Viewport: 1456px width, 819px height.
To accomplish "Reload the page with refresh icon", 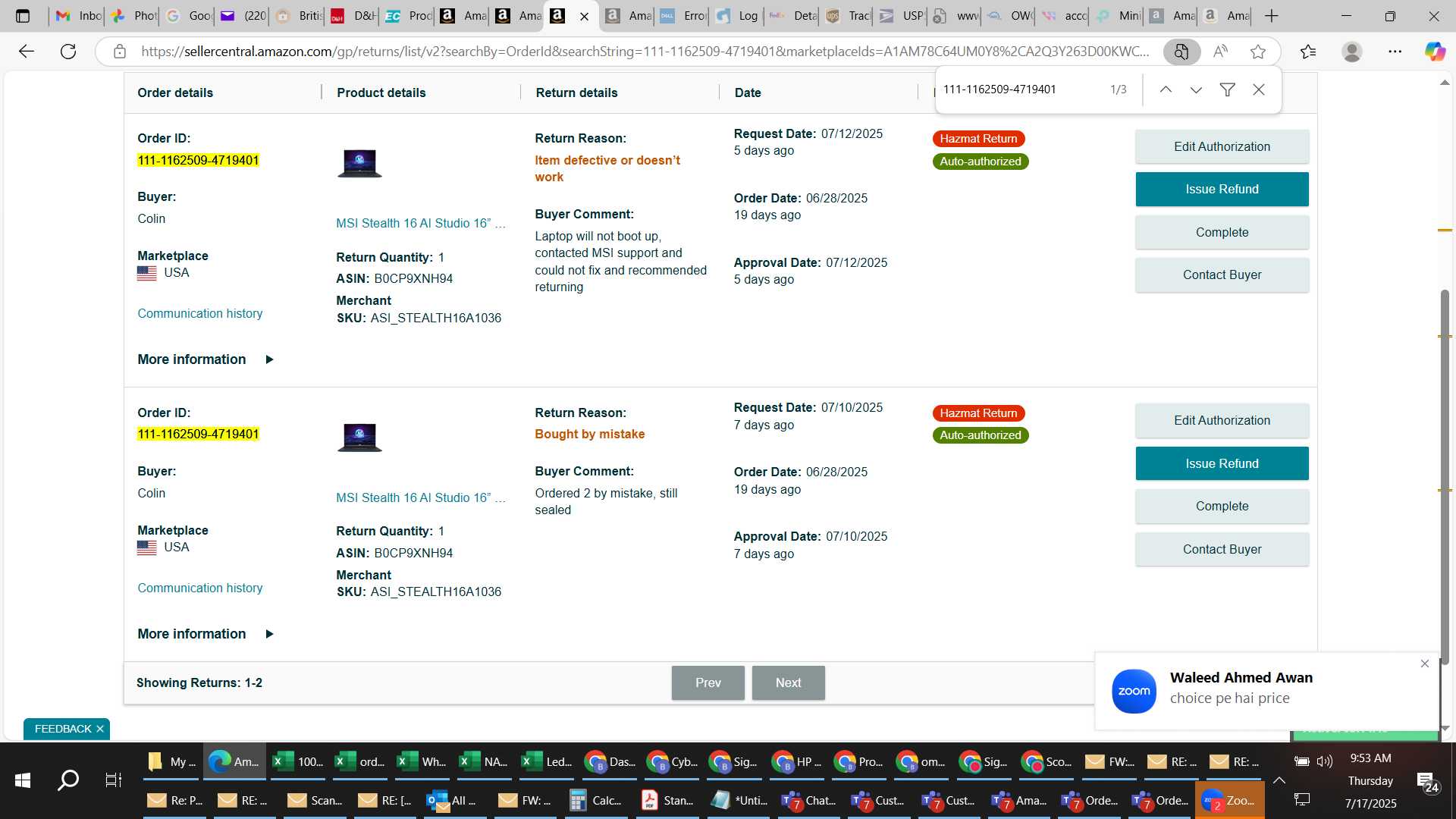I will point(68,52).
